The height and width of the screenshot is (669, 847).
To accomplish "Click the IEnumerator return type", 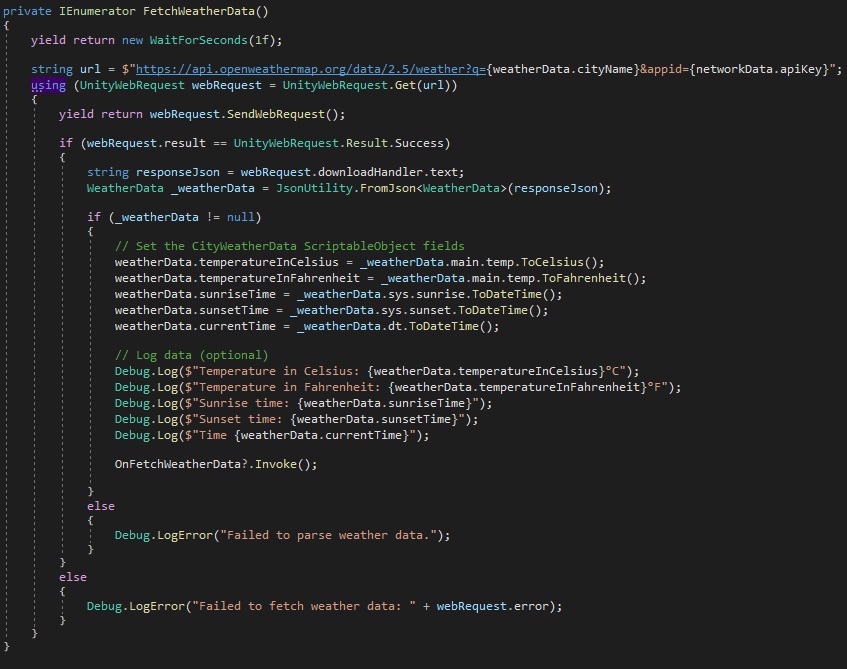I will coord(97,11).
